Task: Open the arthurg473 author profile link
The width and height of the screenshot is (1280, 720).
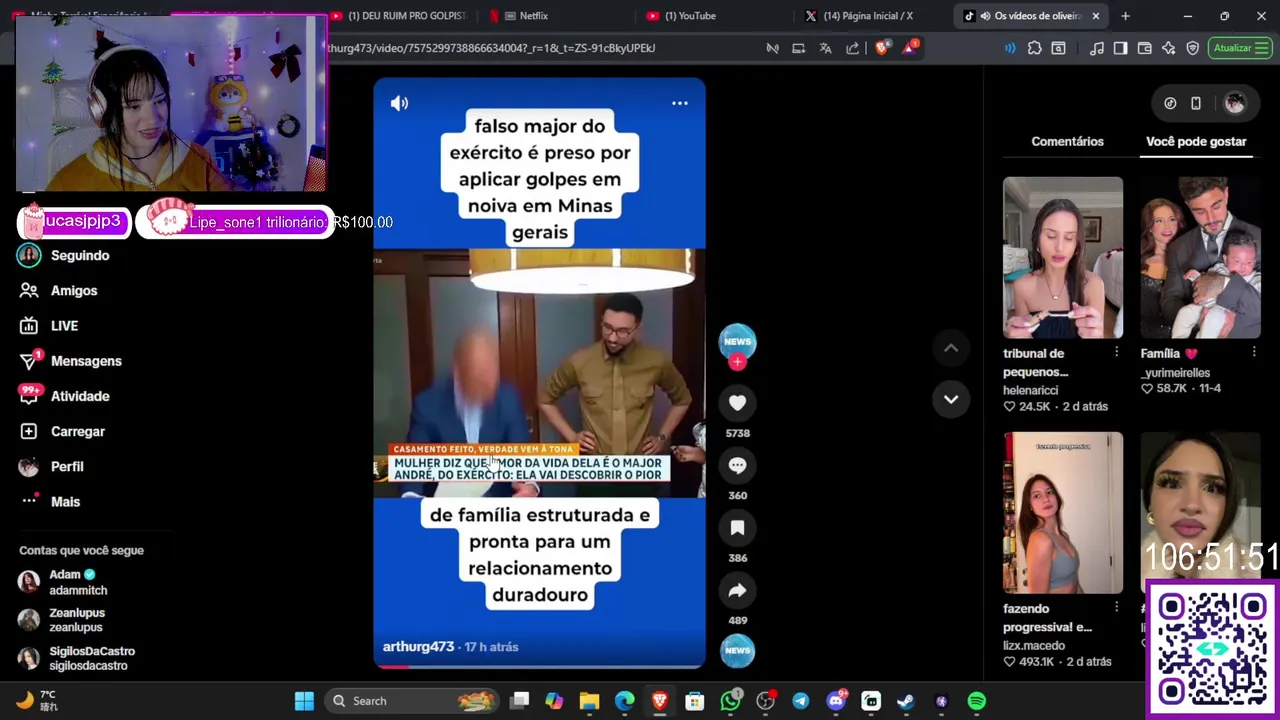Action: [x=418, y=647]
